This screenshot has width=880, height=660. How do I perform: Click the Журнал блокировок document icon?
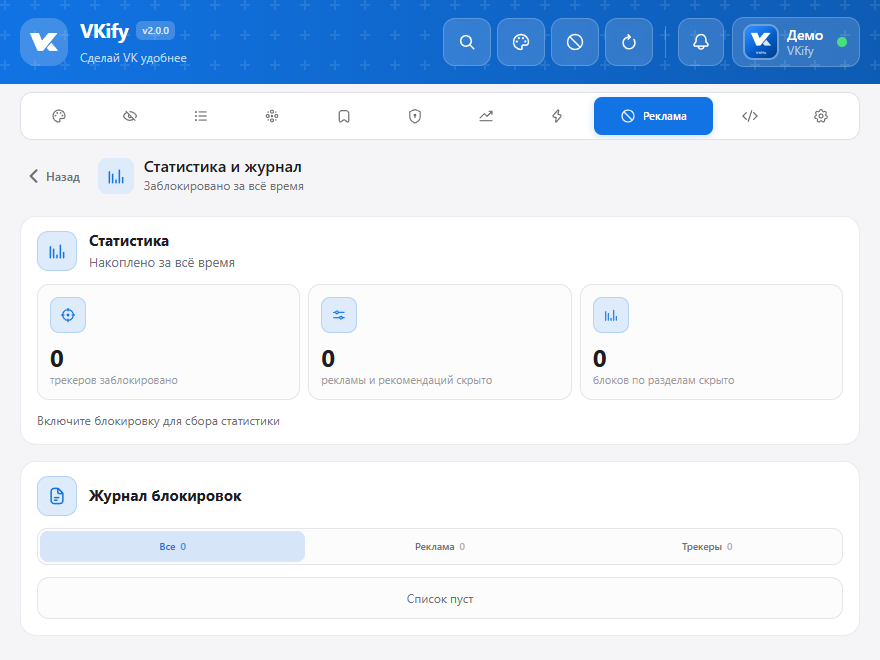click(x=57, y=496)
